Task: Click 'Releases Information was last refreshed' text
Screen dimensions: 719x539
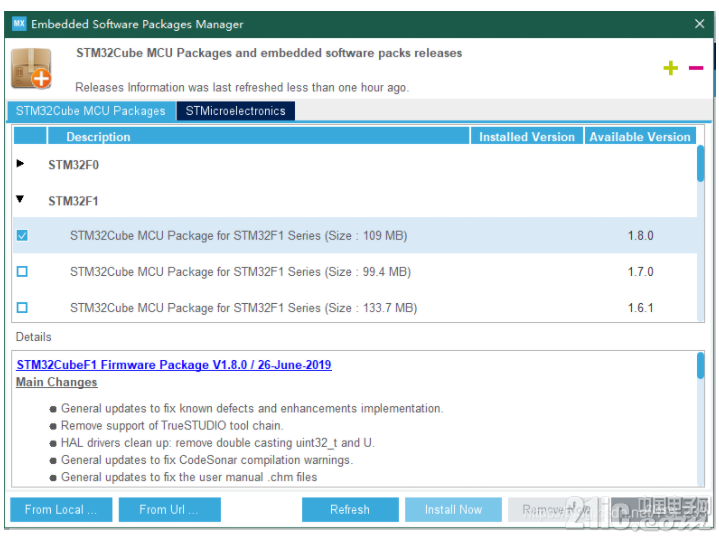Action: tap(242, 87)
